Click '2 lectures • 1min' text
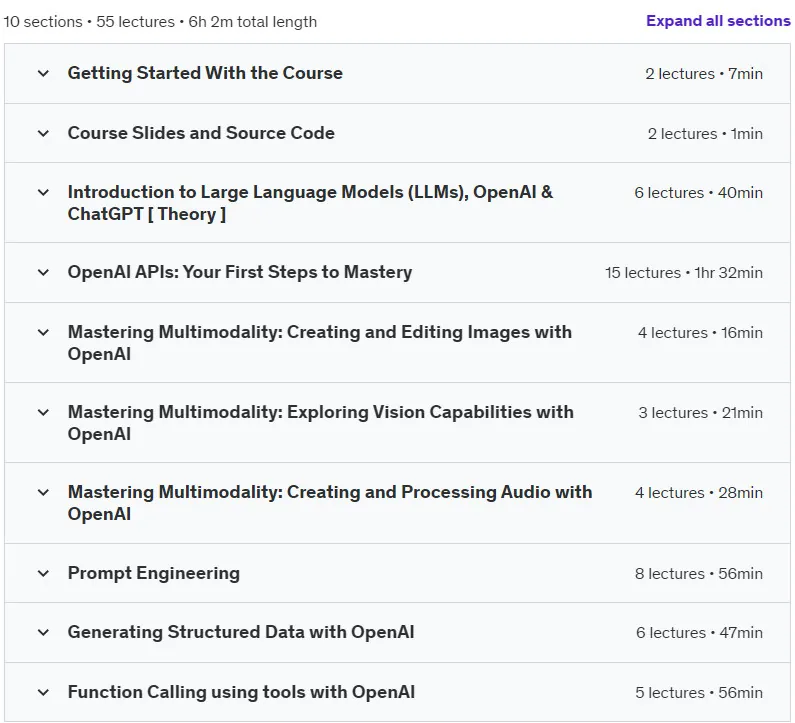The image size is (795, 723). pos(705,133)
